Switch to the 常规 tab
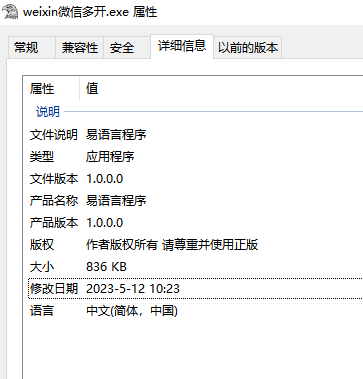This screenshot has height=379, width=363. 31,48
